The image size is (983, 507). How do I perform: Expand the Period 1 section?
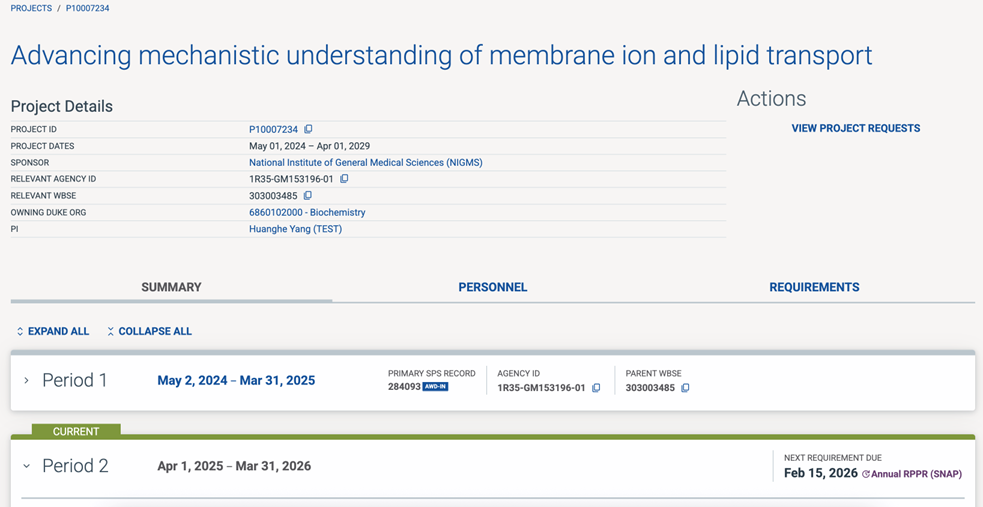(27, 381)
